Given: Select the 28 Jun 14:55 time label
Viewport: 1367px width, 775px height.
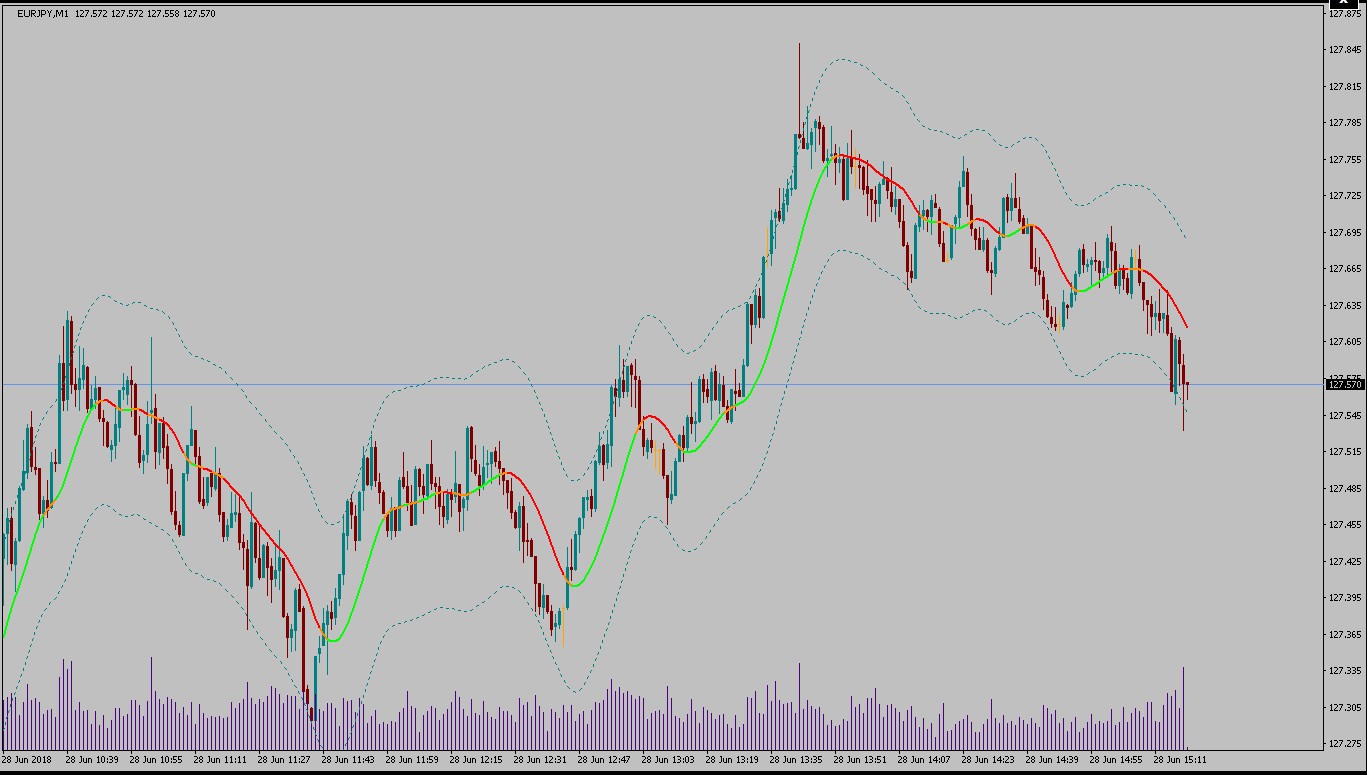Looking at the screenshot, I should 1116,760.
